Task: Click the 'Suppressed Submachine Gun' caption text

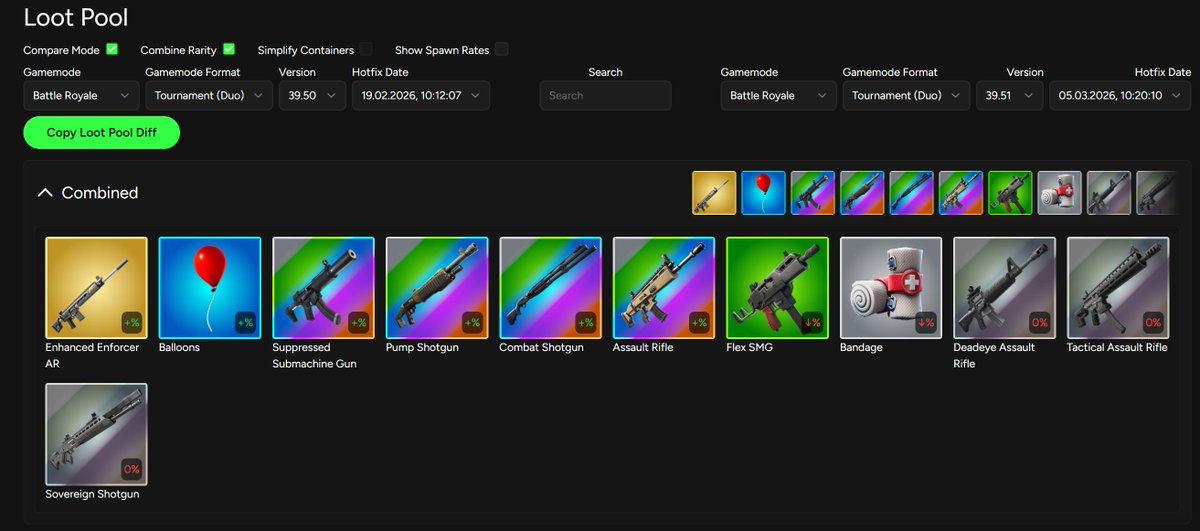Action: 315,355
